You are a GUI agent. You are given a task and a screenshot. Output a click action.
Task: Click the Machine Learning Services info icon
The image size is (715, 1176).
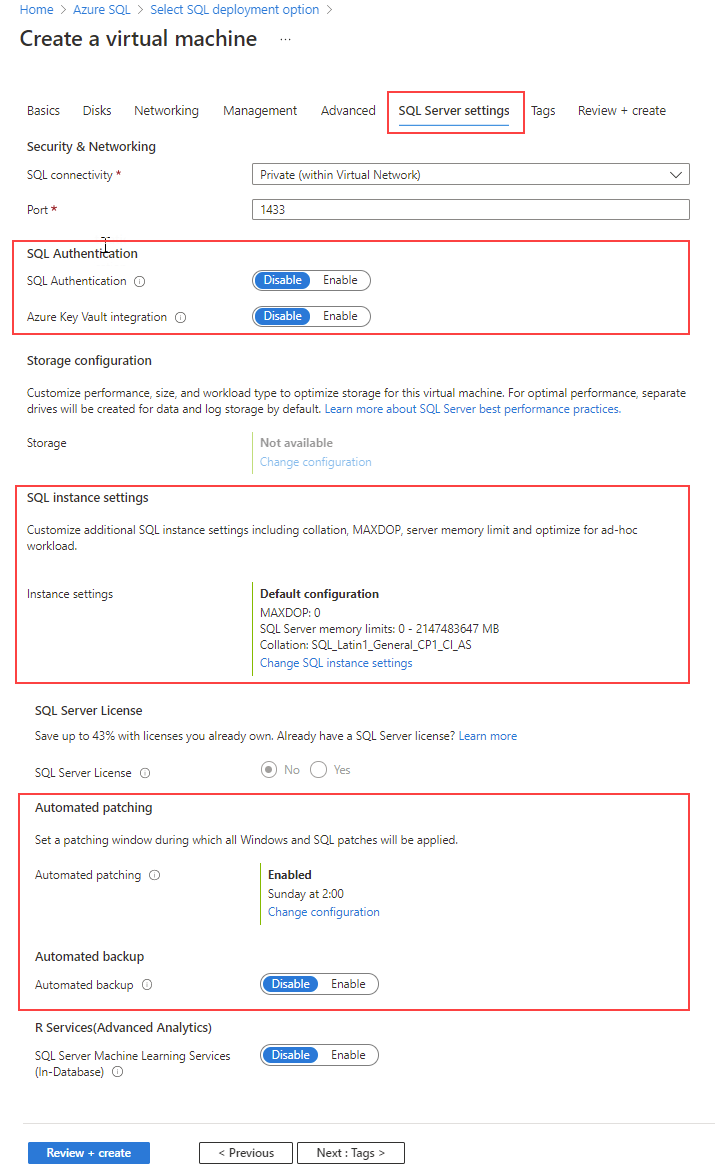coord(118,1072)
